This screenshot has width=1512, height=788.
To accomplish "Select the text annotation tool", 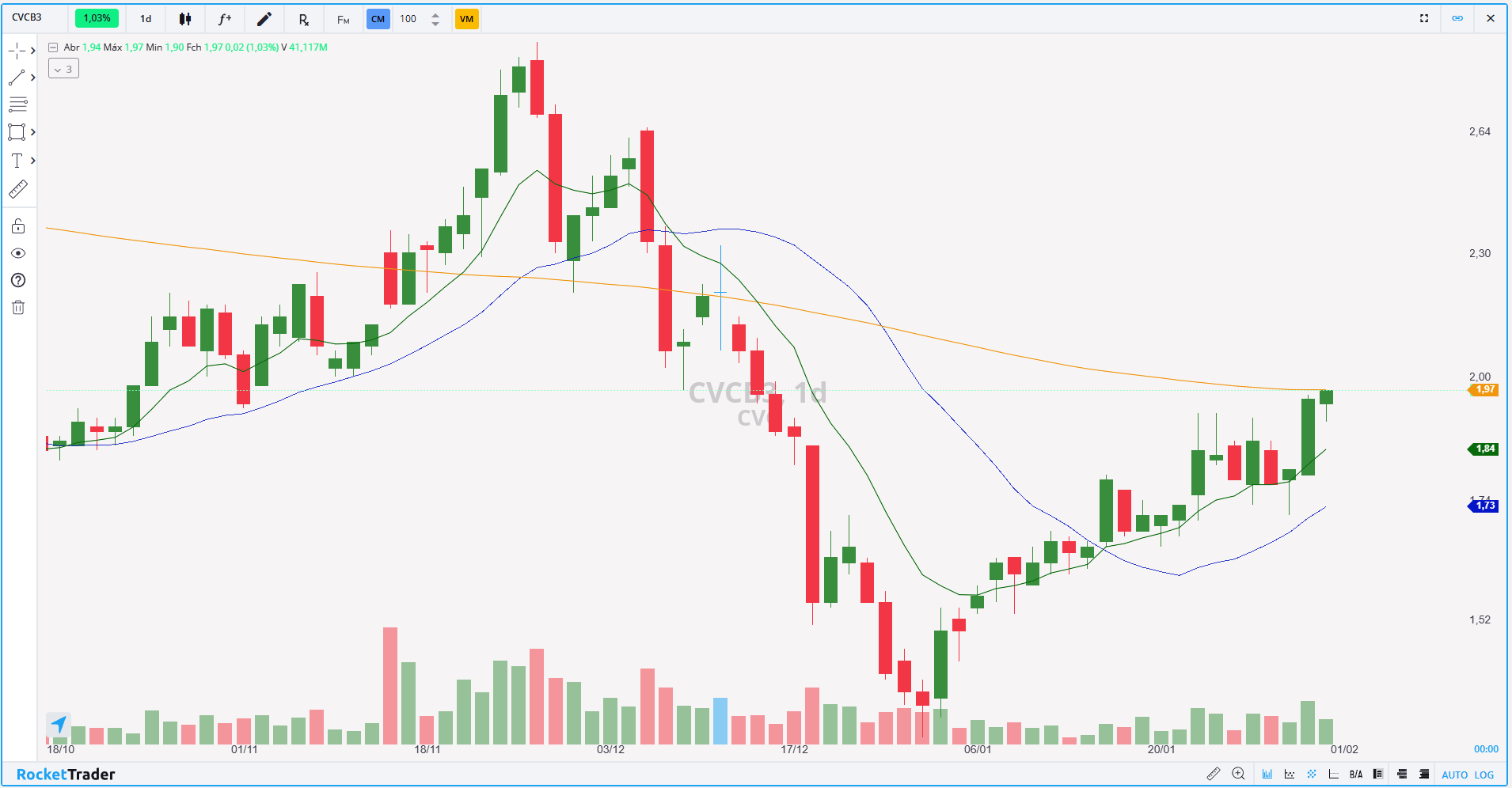I will 17,161.
